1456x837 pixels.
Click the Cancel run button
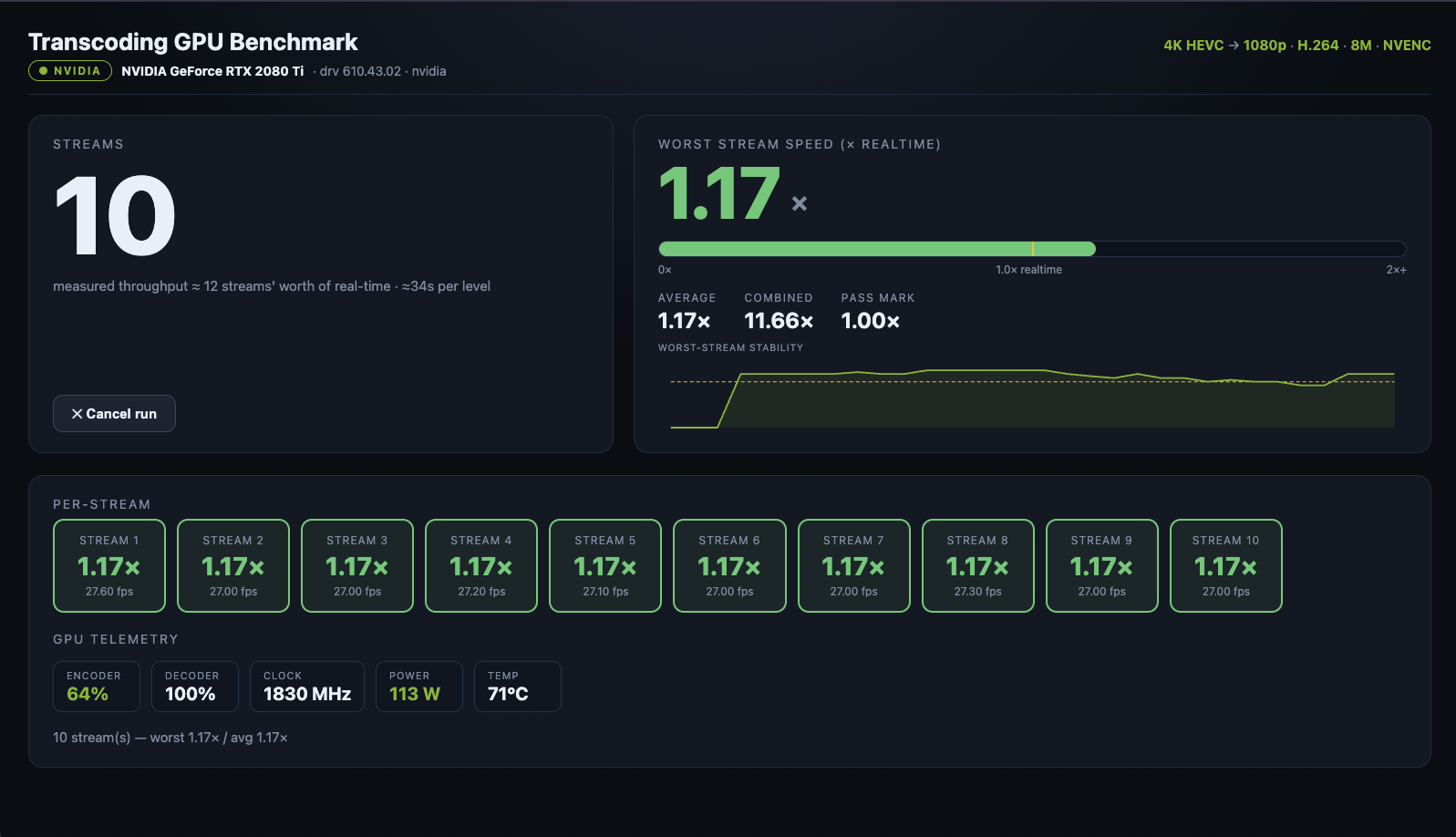[x=114, y=413]
